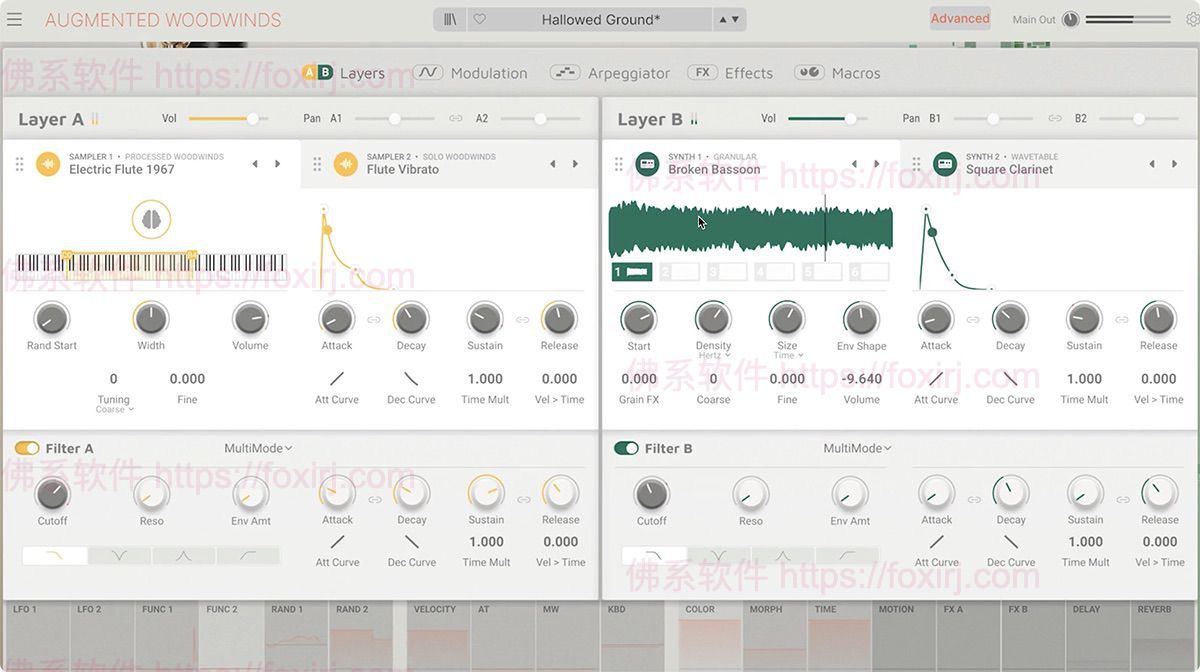Click the Sampler 1 Electric Flute engine icon

[48, 163]
